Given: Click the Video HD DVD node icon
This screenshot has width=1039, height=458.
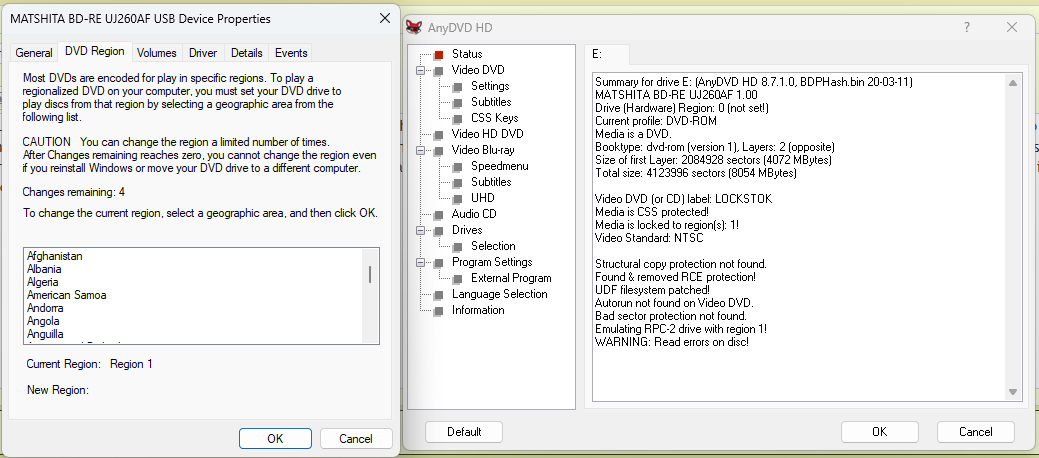Looking at the screenshot, I should (438, 134).
